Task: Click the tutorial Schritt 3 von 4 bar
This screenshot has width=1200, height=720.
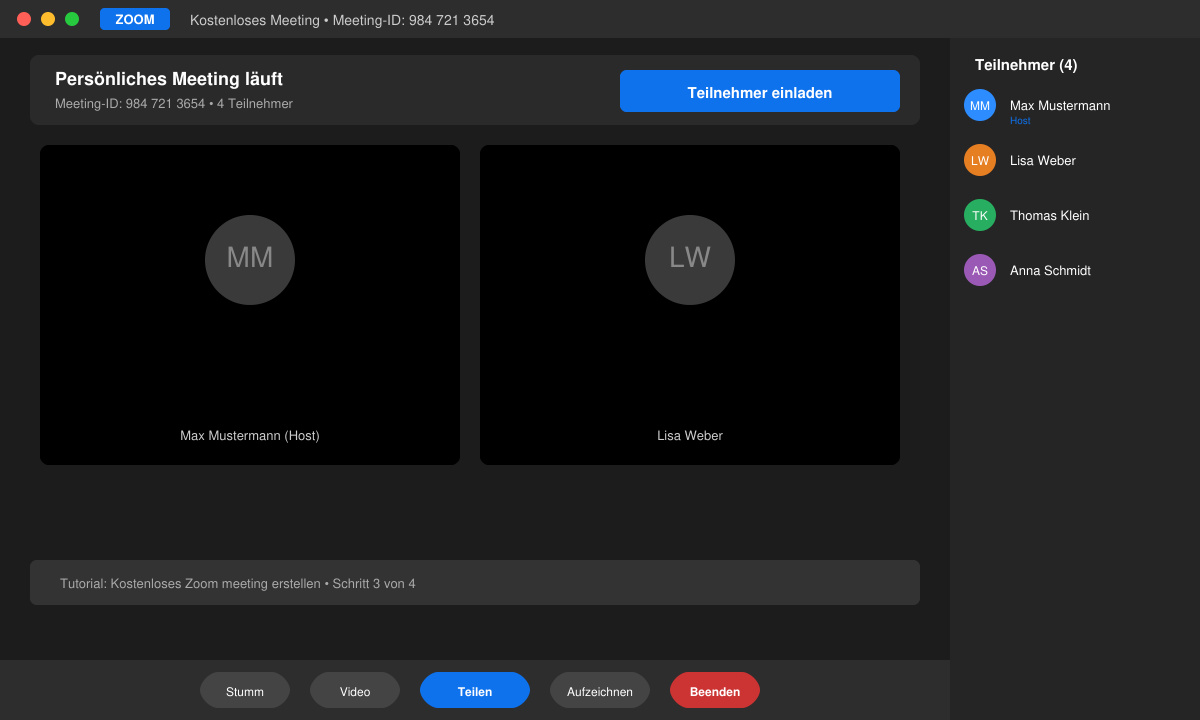Action: [x=475, y=583]
